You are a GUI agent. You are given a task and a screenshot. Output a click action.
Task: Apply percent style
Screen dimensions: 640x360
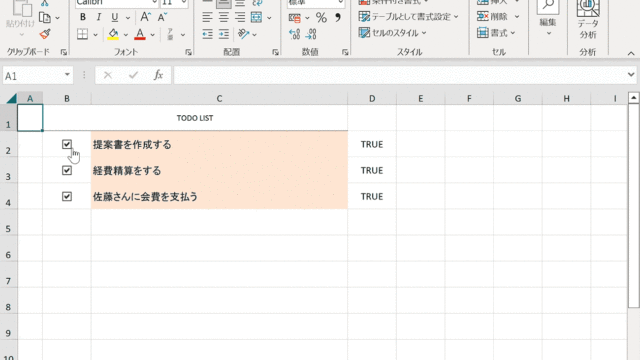pyautogui.click(x=321, y=18)
